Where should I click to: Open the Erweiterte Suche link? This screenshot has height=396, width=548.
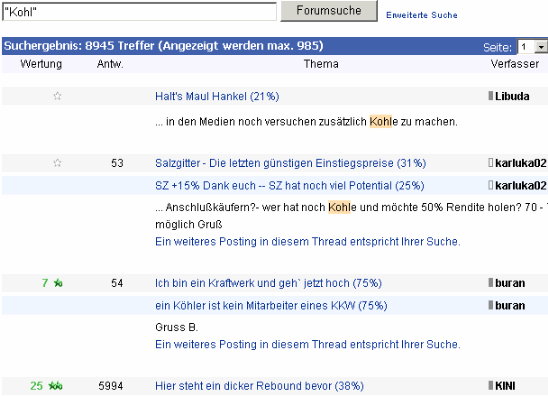[x=421, y=15]
